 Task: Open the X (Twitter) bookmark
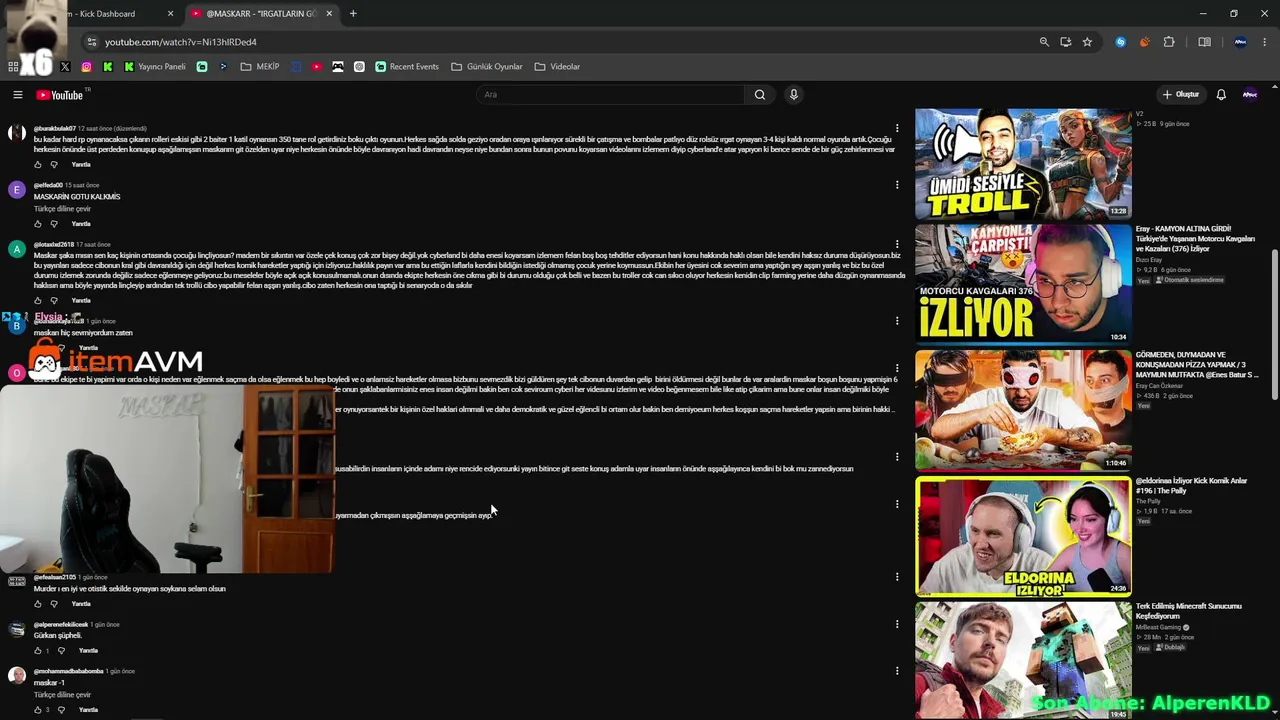click(65, 67)
